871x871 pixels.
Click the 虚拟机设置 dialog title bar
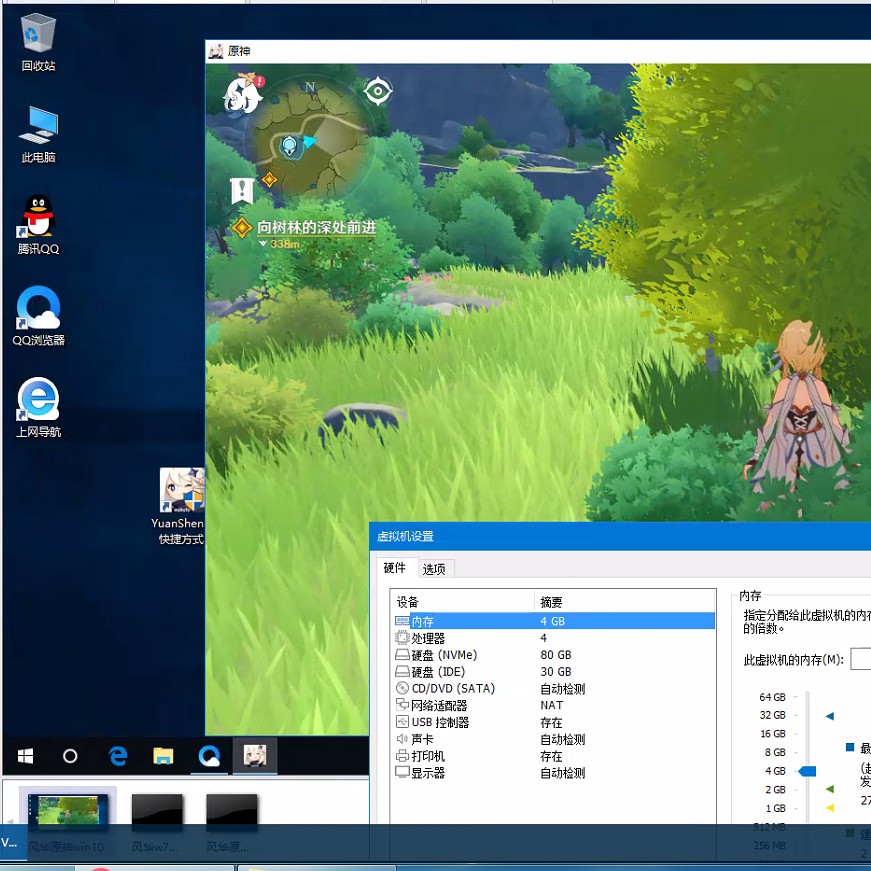pyautogui.click(x=620, y=536)
